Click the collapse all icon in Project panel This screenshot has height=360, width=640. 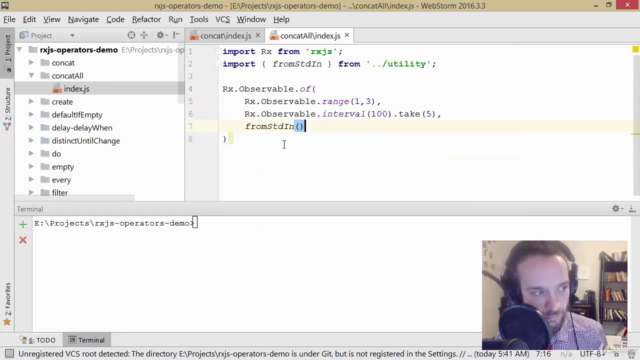pyautogui.click(x=144, y=36)
